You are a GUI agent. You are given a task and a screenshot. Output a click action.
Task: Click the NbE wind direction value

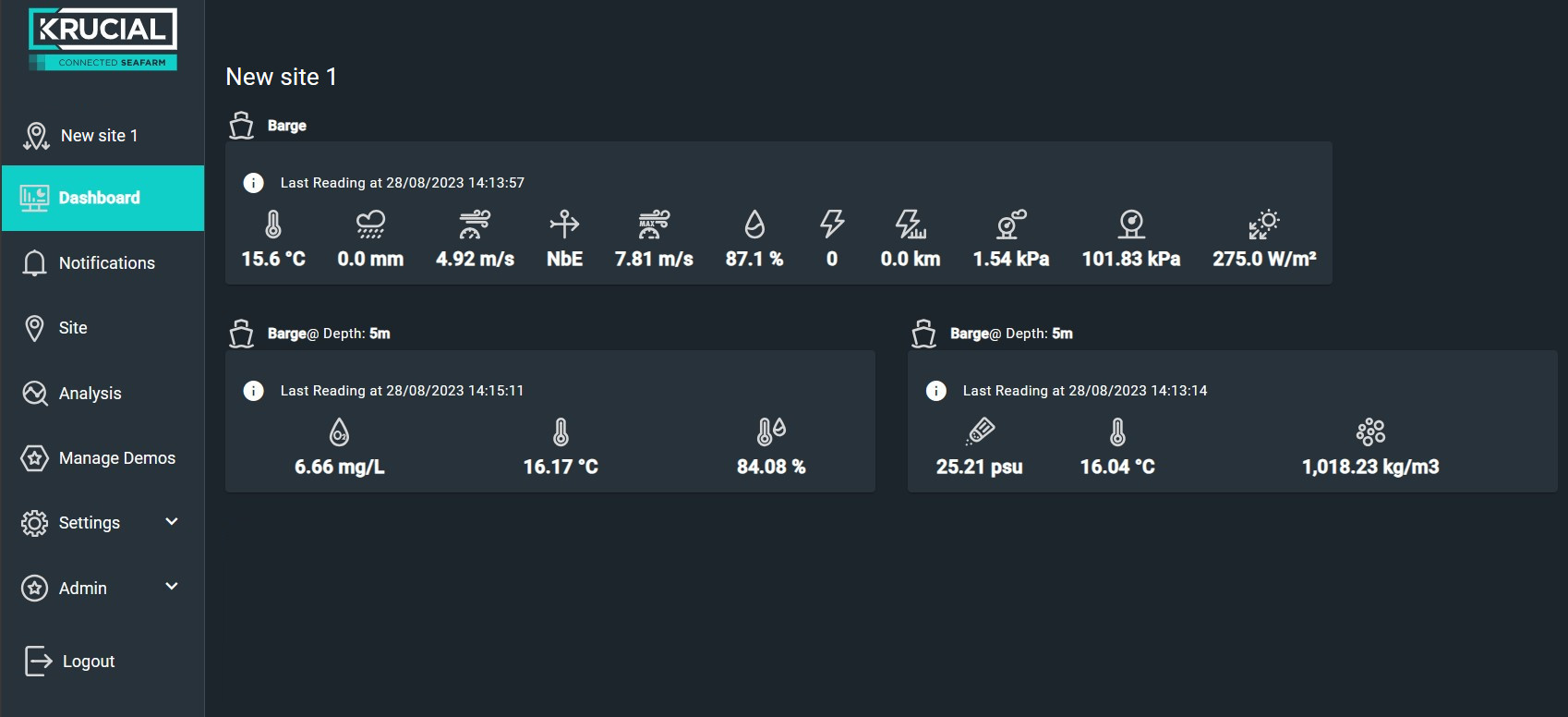coord(564,260)
